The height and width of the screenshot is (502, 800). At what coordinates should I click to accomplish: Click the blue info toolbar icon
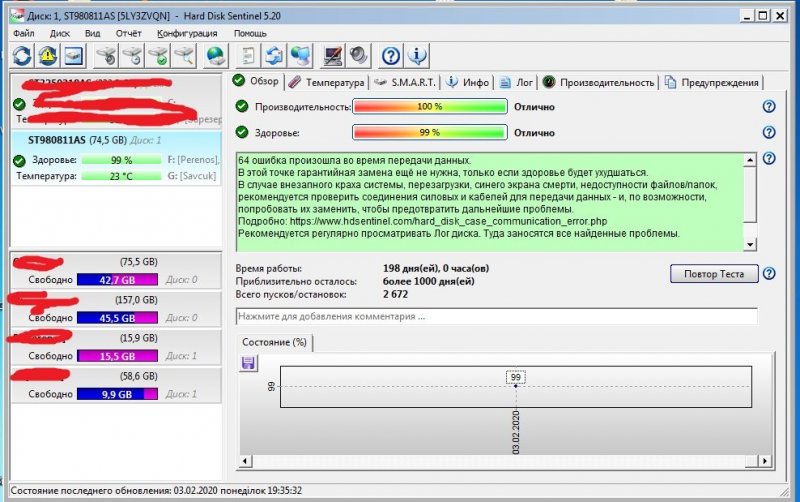tap(418, 55)
